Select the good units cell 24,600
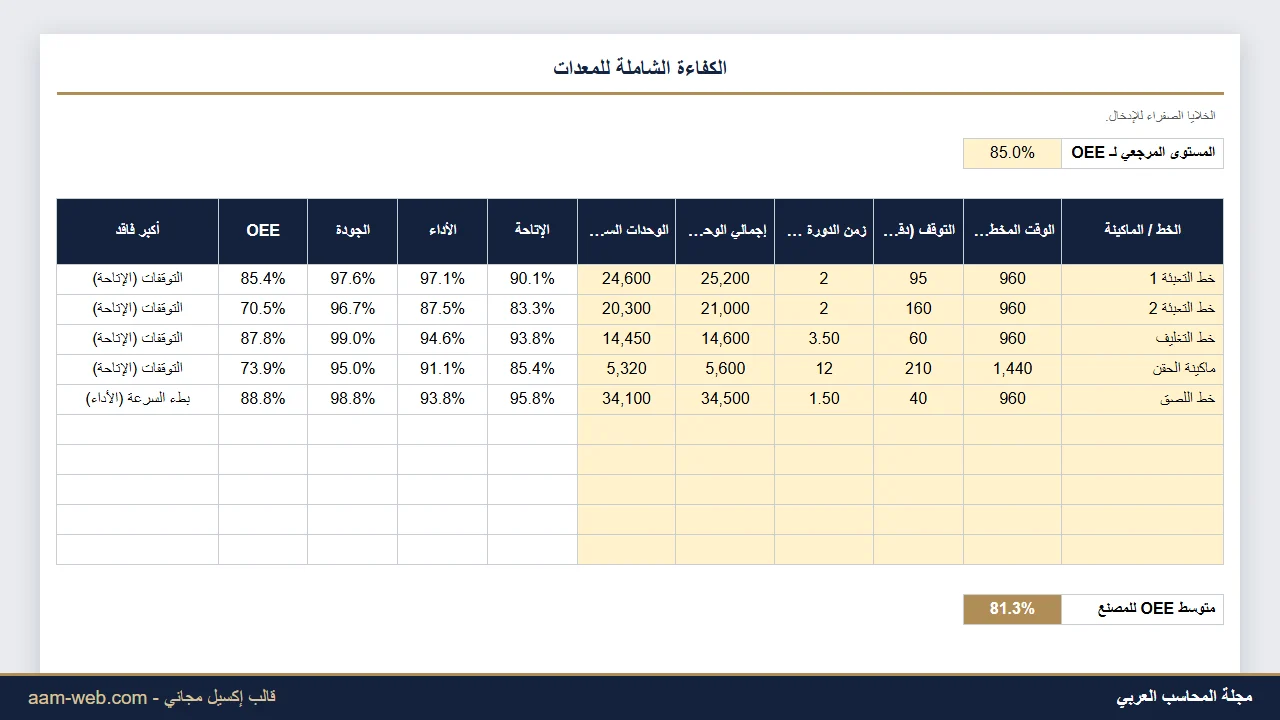Viewport: 1280px width, 720px height. pos(626,279)
